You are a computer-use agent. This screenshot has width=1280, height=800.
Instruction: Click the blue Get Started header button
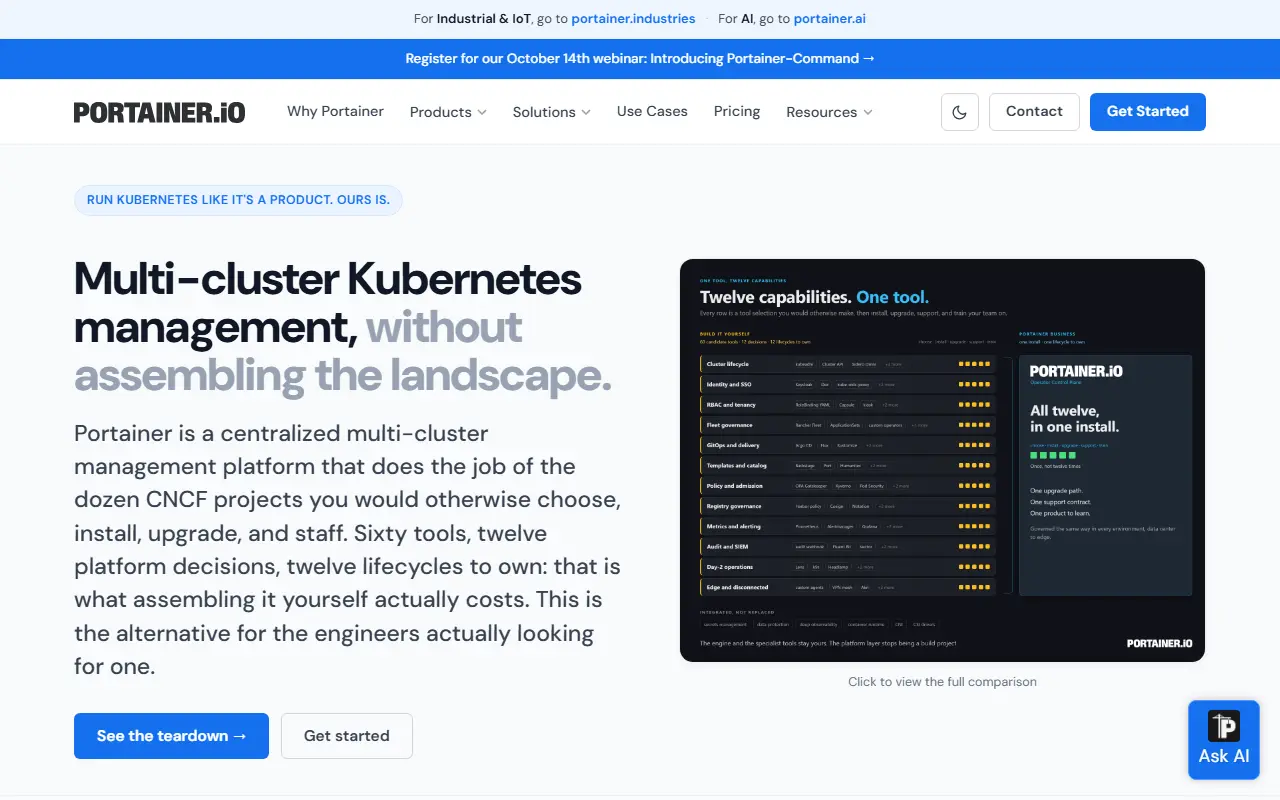pyautogui.click(x=1148, y=112)
